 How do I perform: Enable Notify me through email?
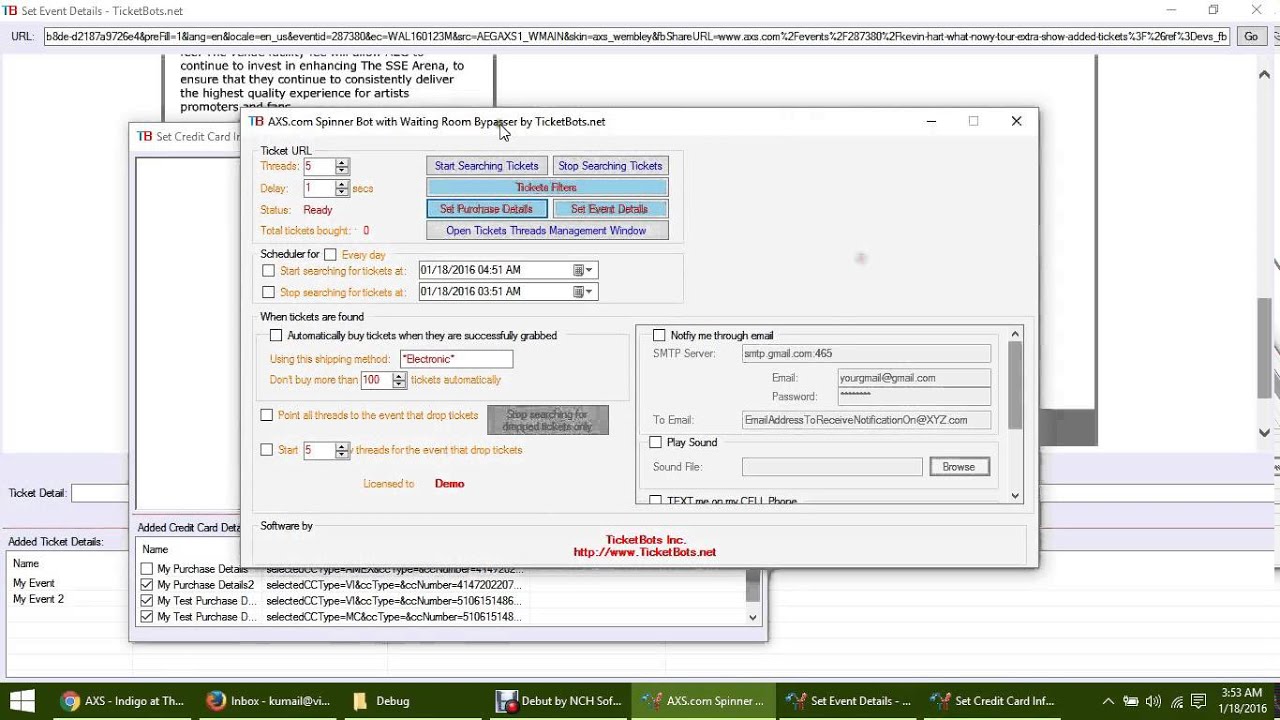(x=659, y=336)
